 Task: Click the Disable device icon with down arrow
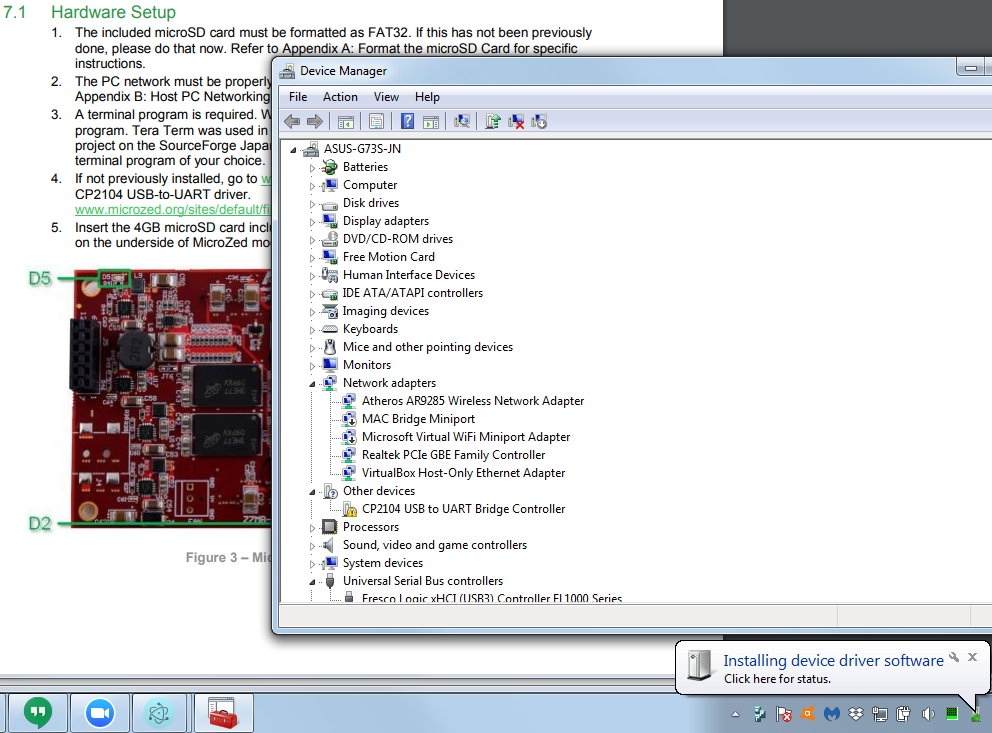[539, 121]
